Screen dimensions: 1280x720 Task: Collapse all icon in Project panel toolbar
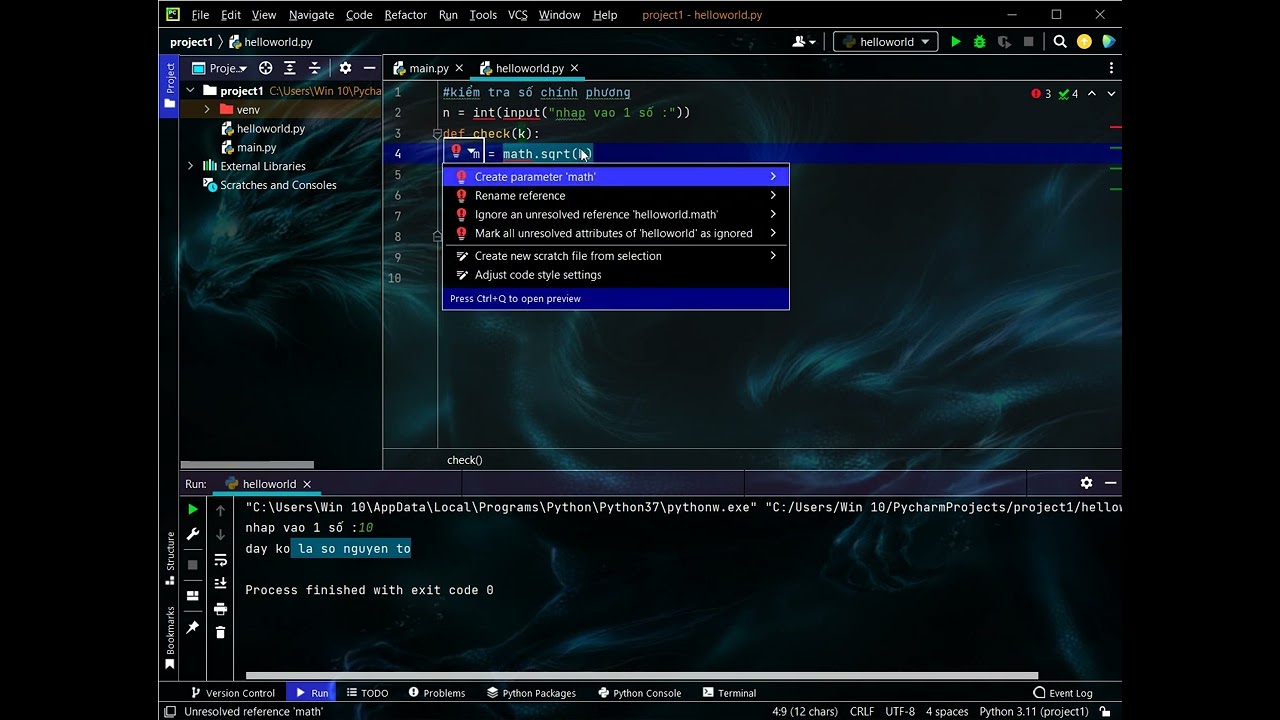(314, 68)
